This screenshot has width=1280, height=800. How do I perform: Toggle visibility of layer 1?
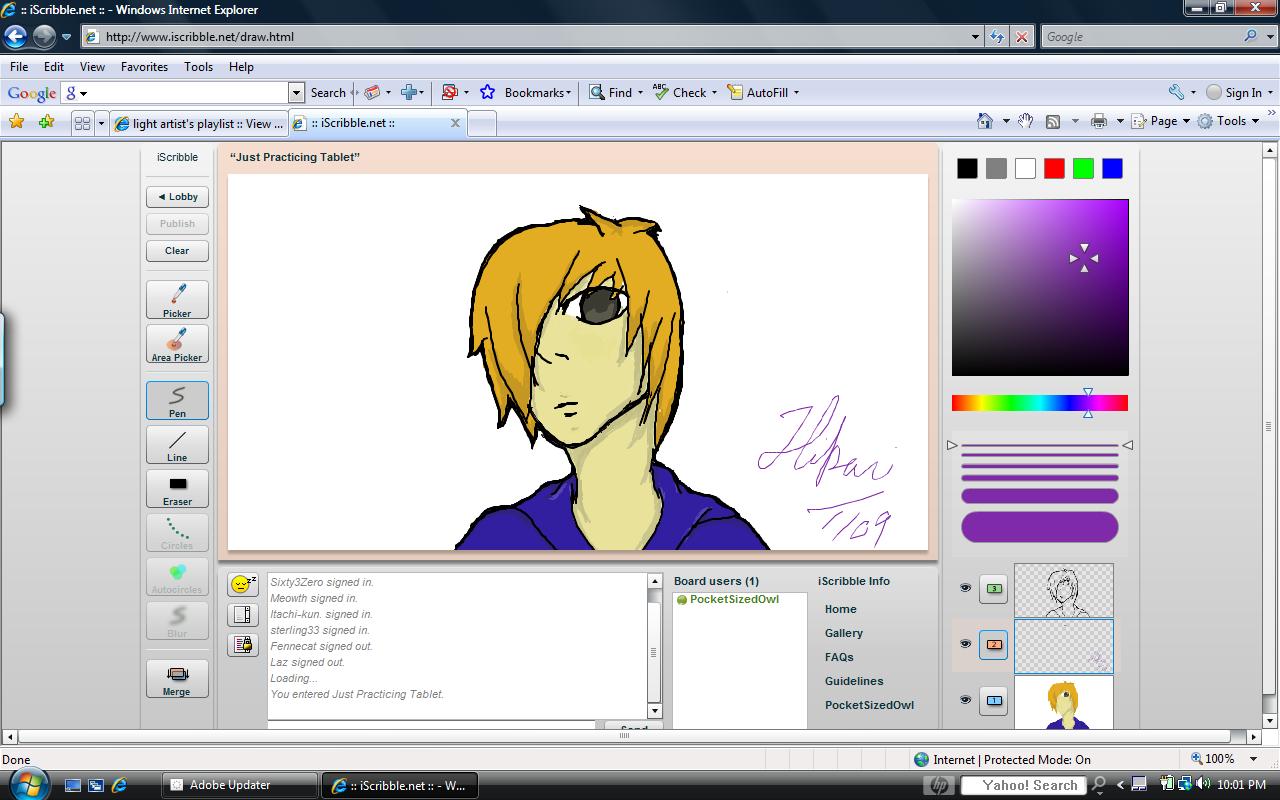point(965,700)
